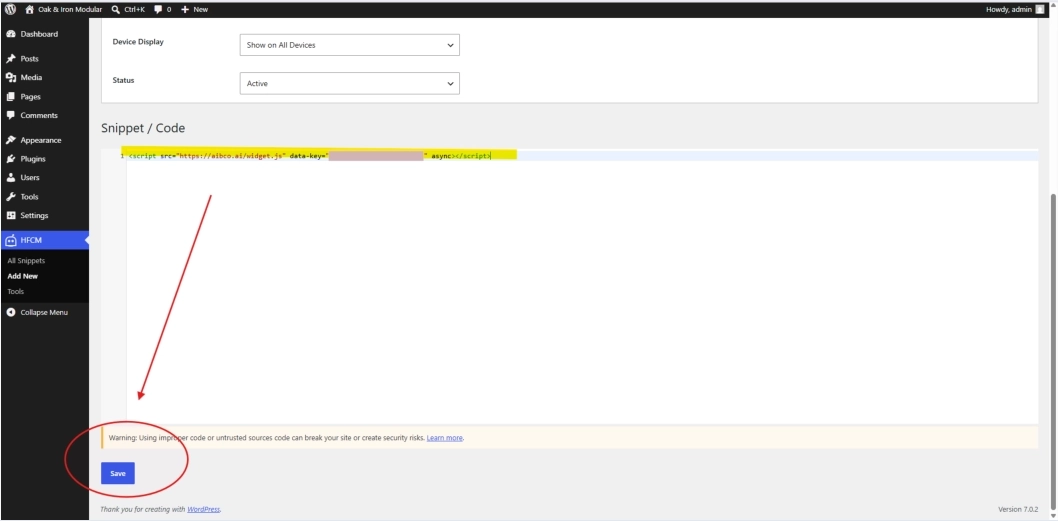Open the Status dropdown
1058x521 pixels.
coord(350,84)
